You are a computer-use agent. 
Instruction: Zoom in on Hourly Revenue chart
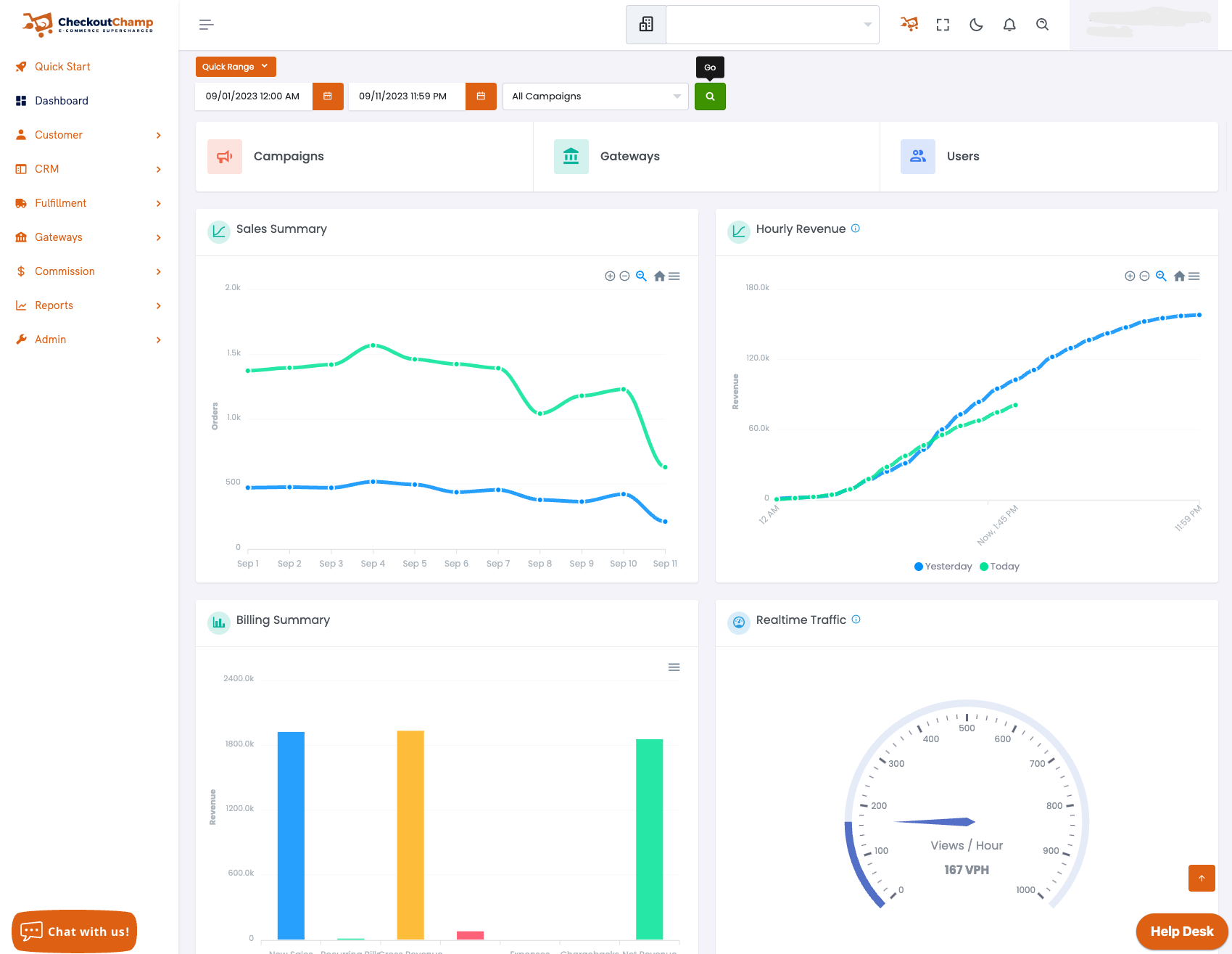click(x=1130, y=276)
